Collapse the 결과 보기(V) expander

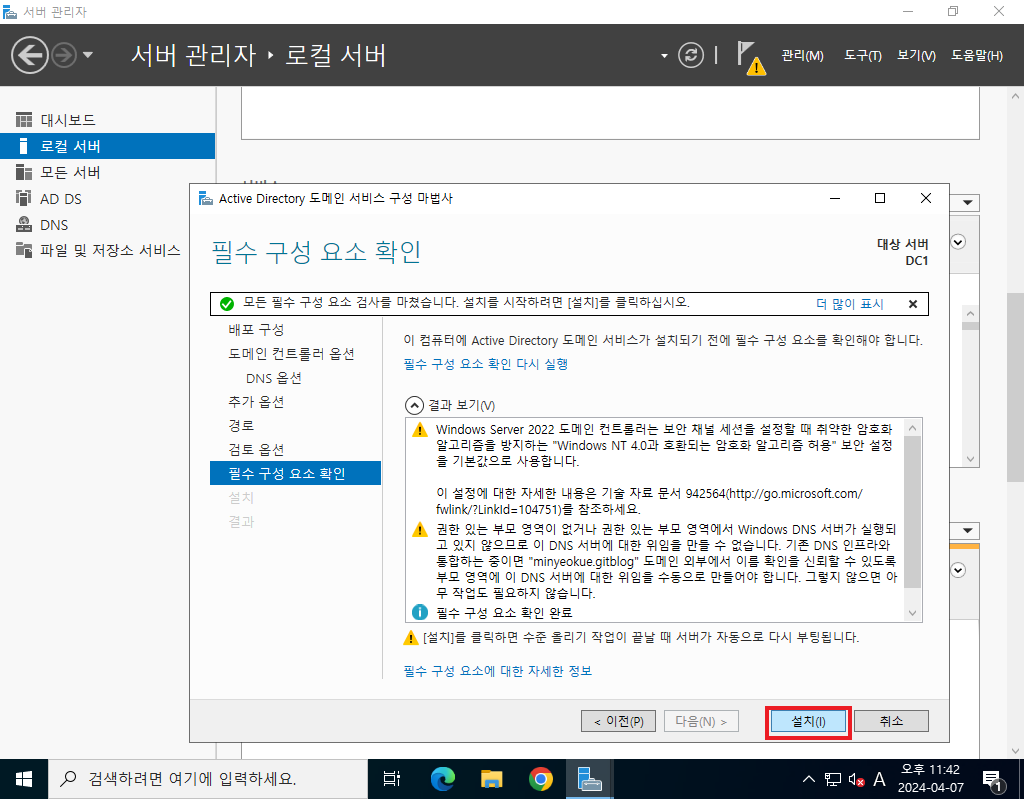[414, 405]
